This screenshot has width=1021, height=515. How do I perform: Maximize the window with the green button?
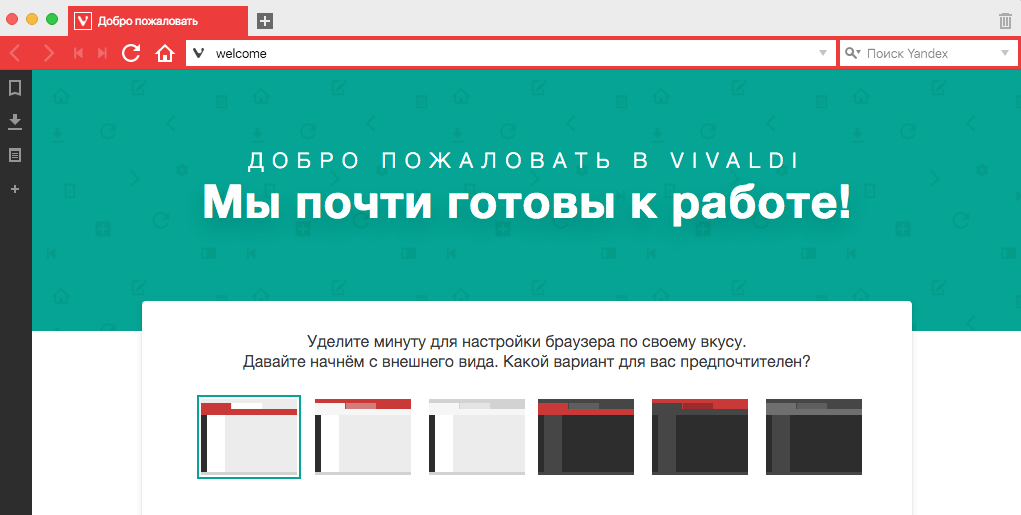pos(51,20)
